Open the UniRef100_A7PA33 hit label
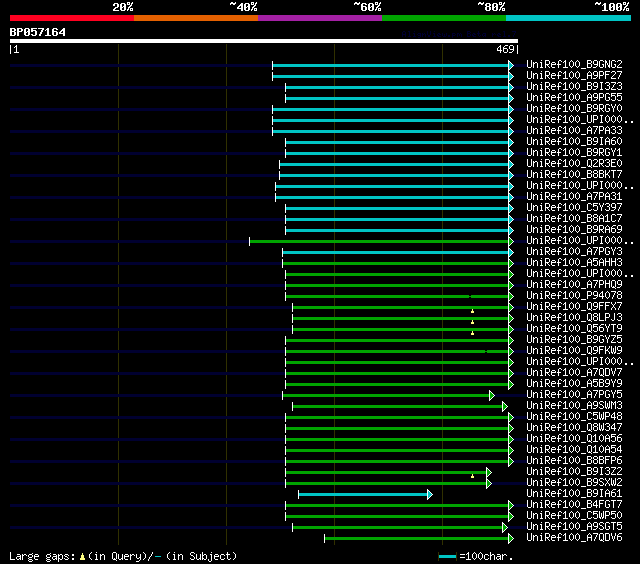The width and height of the screenshot is (640, 564). point(574,131)
